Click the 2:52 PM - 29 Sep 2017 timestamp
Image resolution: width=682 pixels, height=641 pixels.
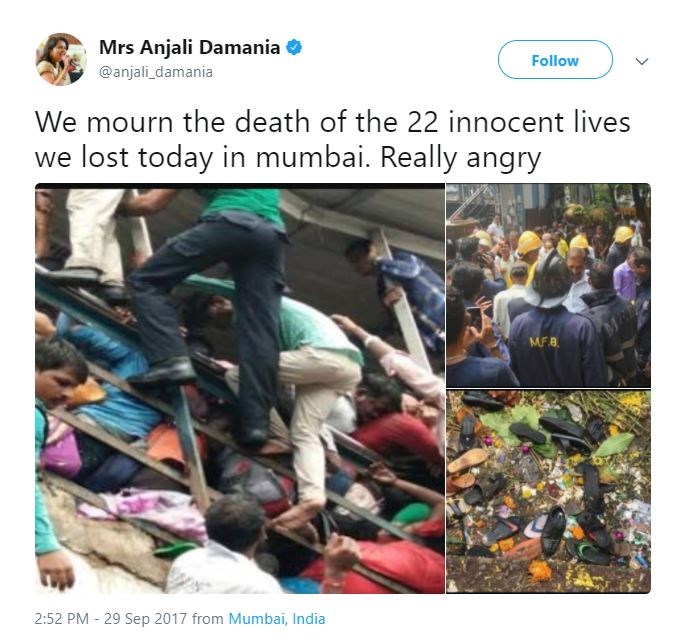tap(110, 618)
